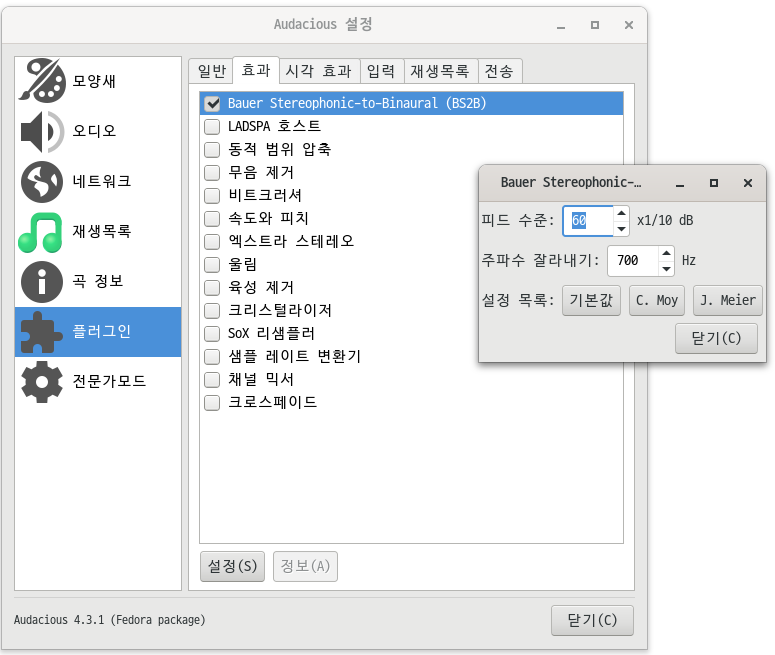Apply the 기본값 preset
Viewport: 775px width, 655px height.
(x=591, y=300)
